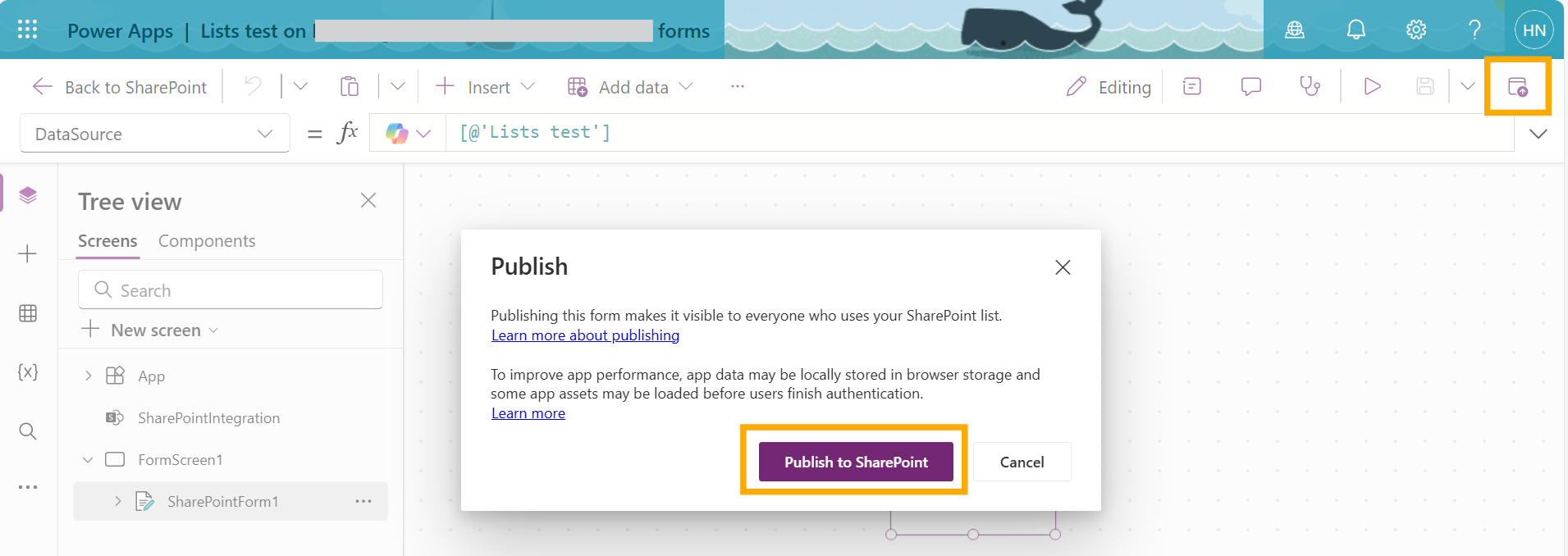
Task: Click the Undo icon
Action: click(x=253, y=86)
